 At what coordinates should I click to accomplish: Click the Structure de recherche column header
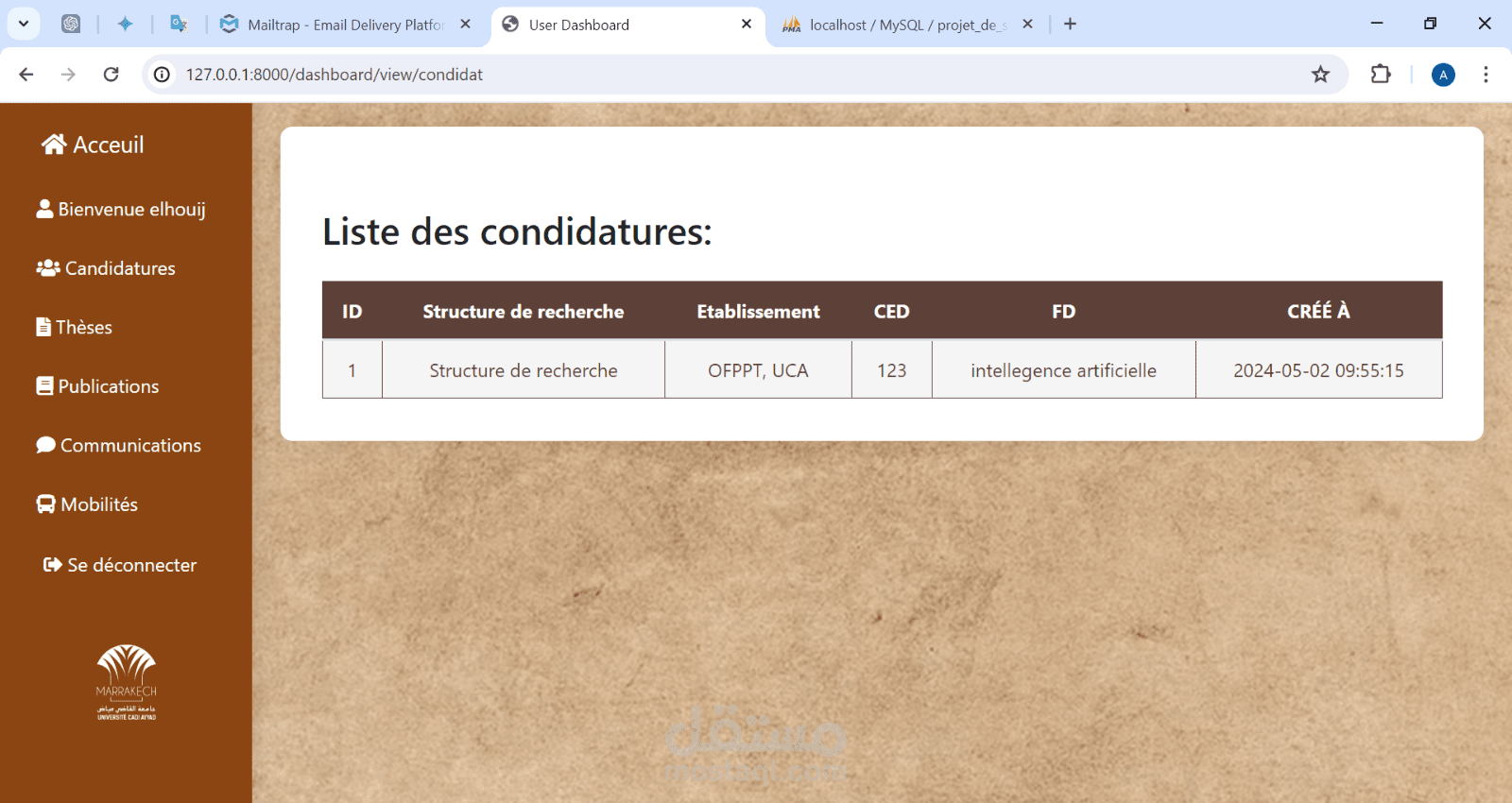(x=524, y=311)
